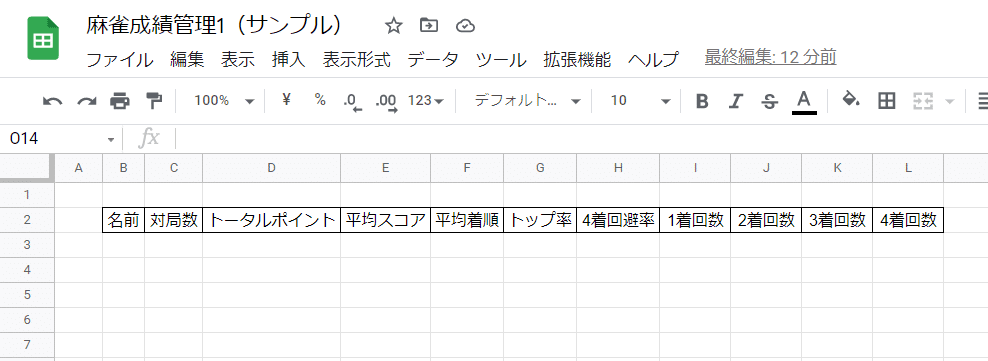
Task: Select the トップ率 cell
Action: (540, 220)
